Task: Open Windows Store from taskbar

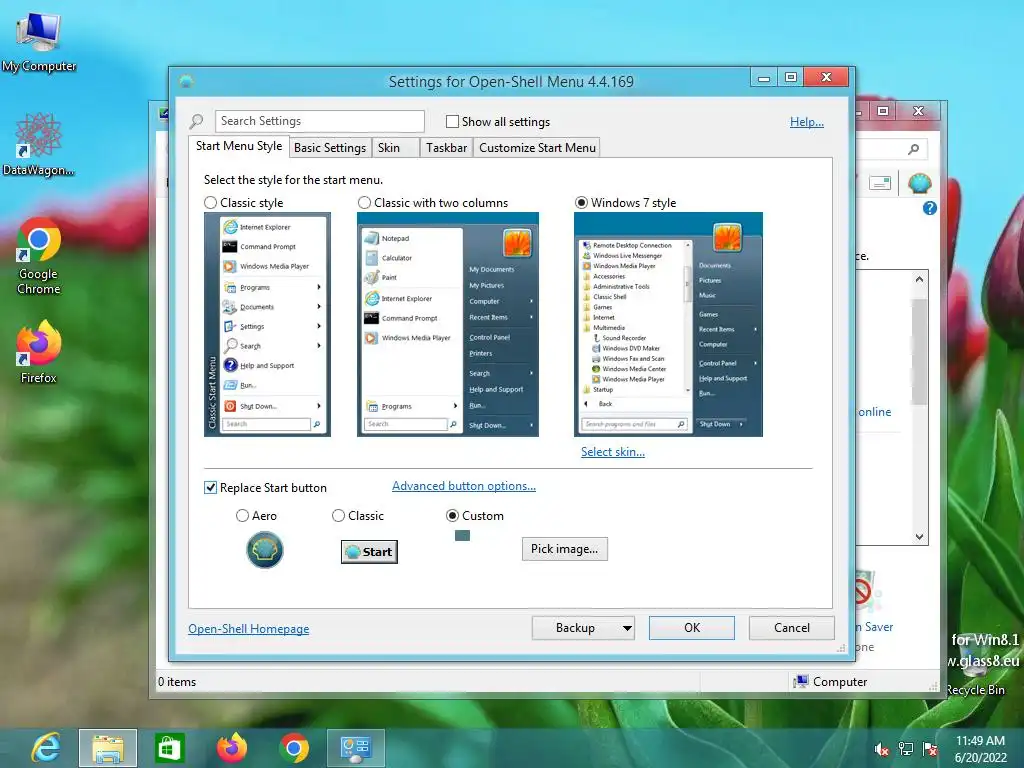Action: coord(169,748)
